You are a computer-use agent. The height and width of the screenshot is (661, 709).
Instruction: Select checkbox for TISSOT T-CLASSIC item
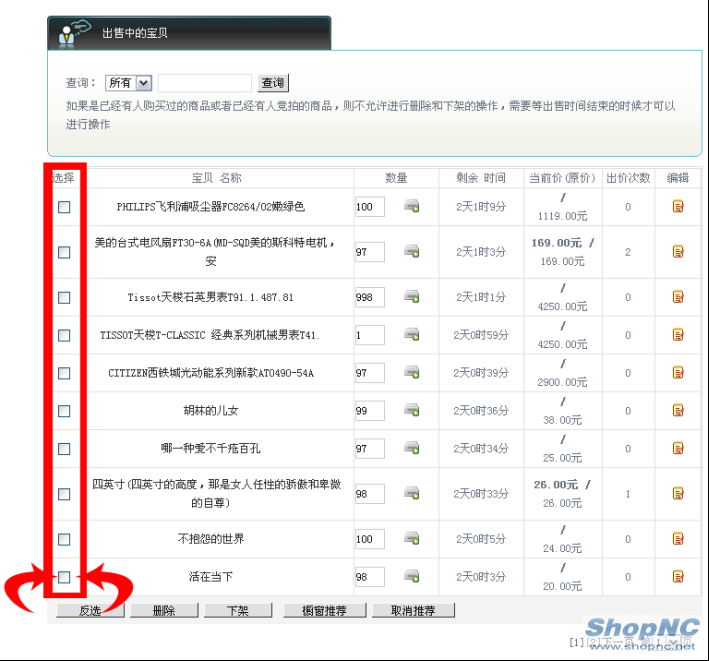[x=64, y=335]
